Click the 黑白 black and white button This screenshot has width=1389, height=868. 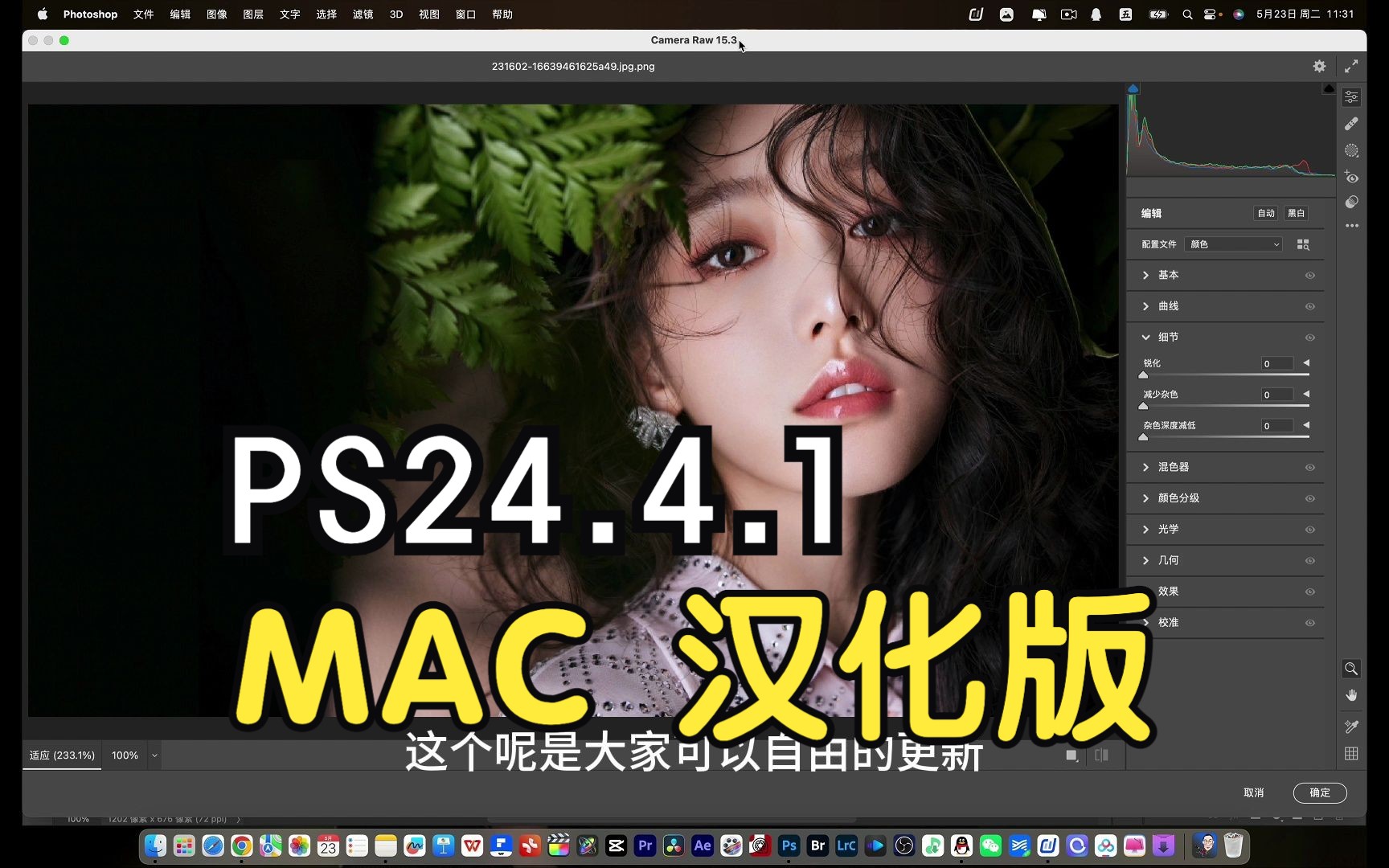[1296, 213]
